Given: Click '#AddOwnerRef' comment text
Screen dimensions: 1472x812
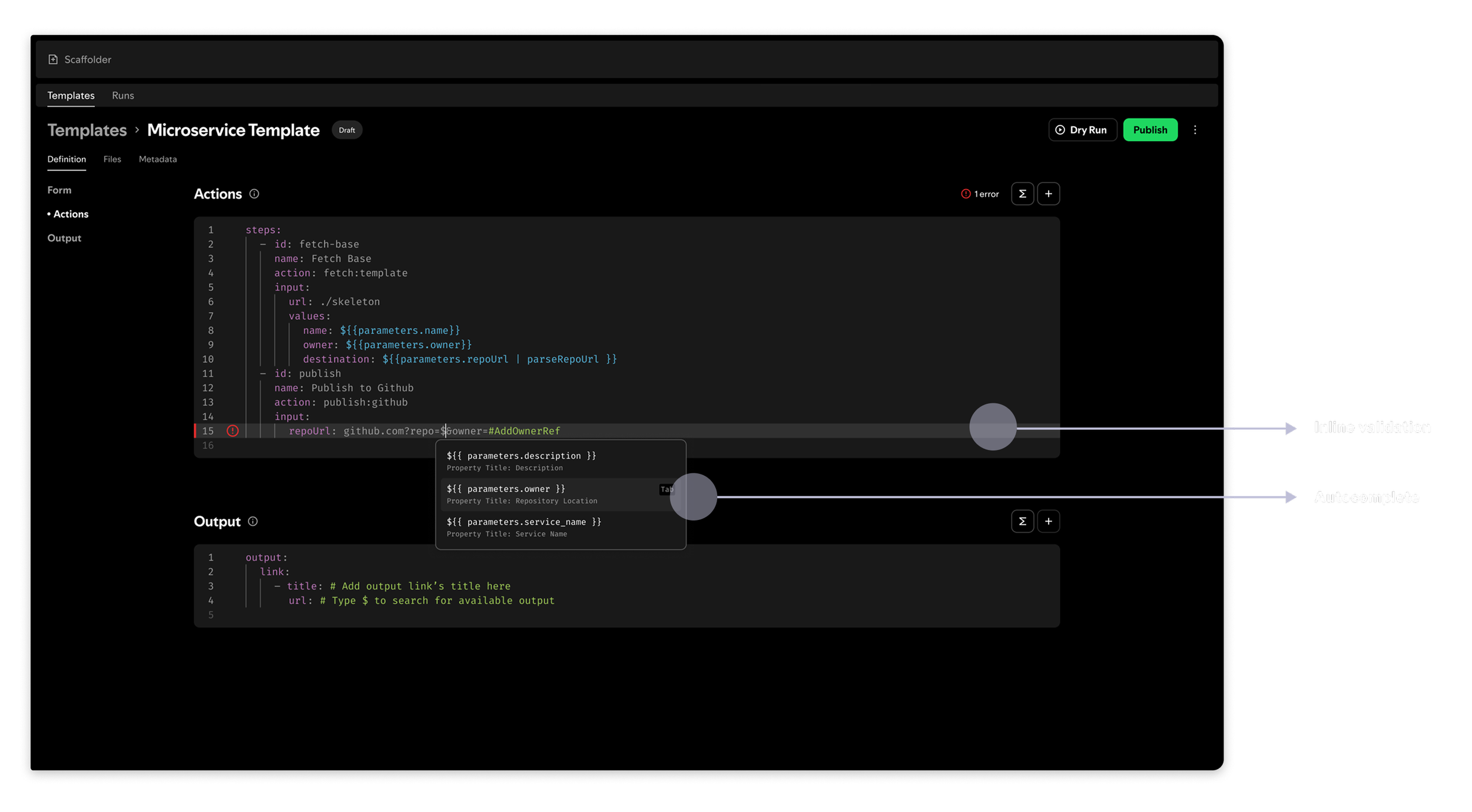Looking at the screenshot, I should point(524,431).
